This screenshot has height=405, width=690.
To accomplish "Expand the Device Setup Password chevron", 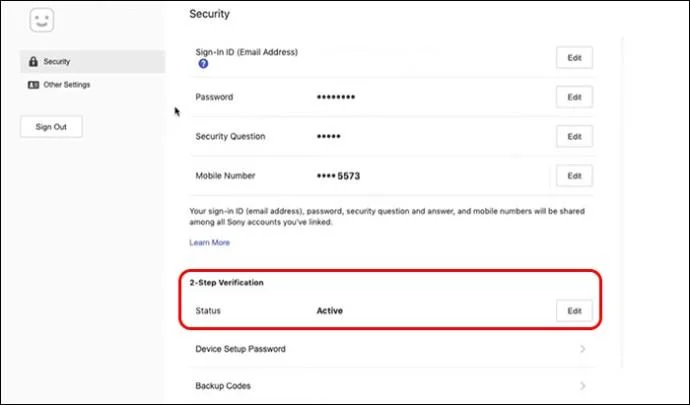I will click(x=582, y=349).
